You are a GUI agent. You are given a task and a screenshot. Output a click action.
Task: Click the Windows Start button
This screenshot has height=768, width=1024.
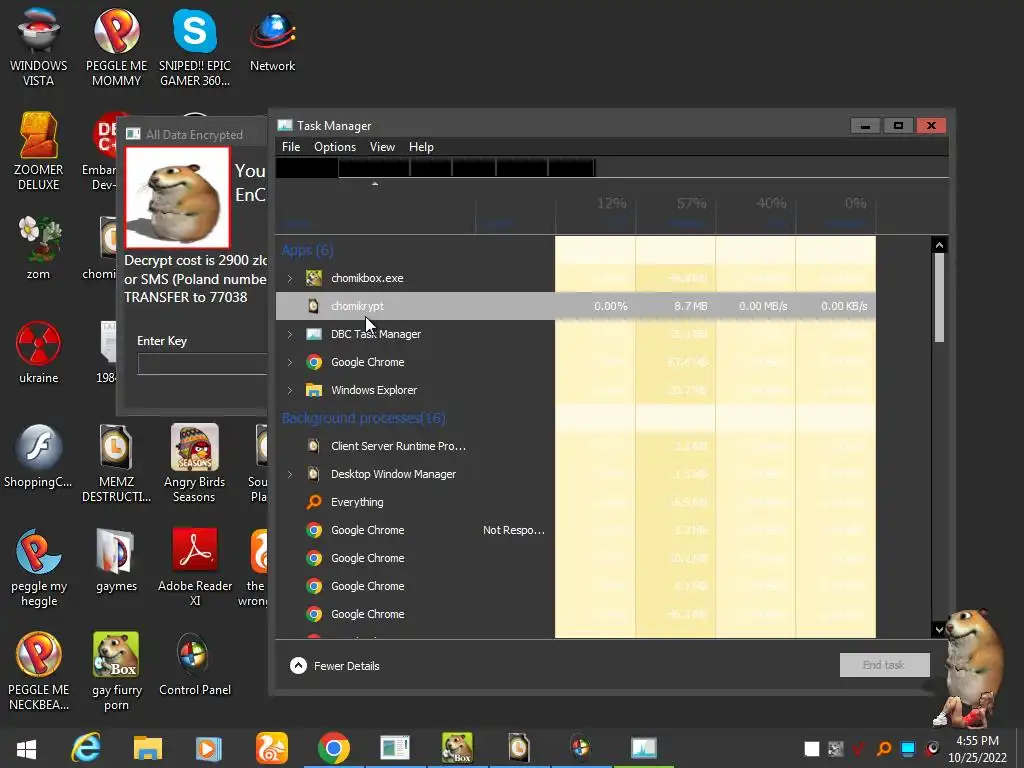tap(26, 748)
